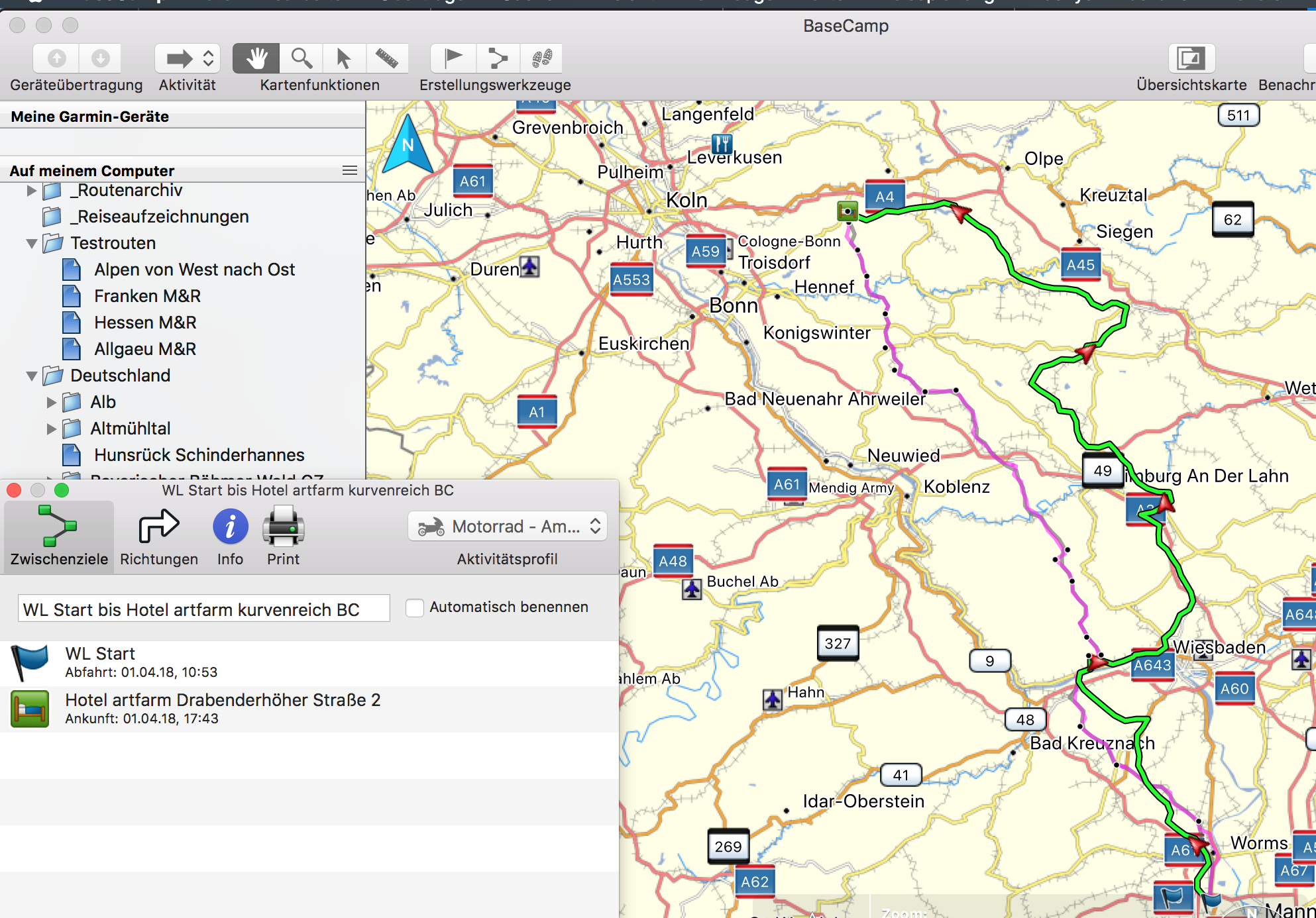Screen dimensions: 1316x918
Task: Select the arrow pointer select tool
Action: coord(343,58)
